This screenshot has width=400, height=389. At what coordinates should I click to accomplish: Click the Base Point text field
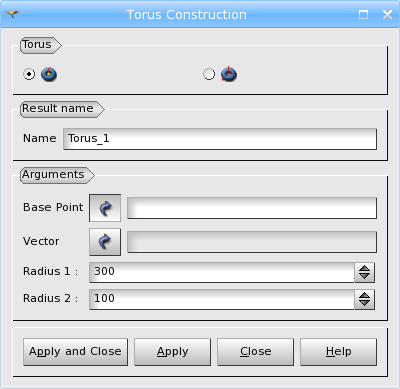[x=252, y=208]
